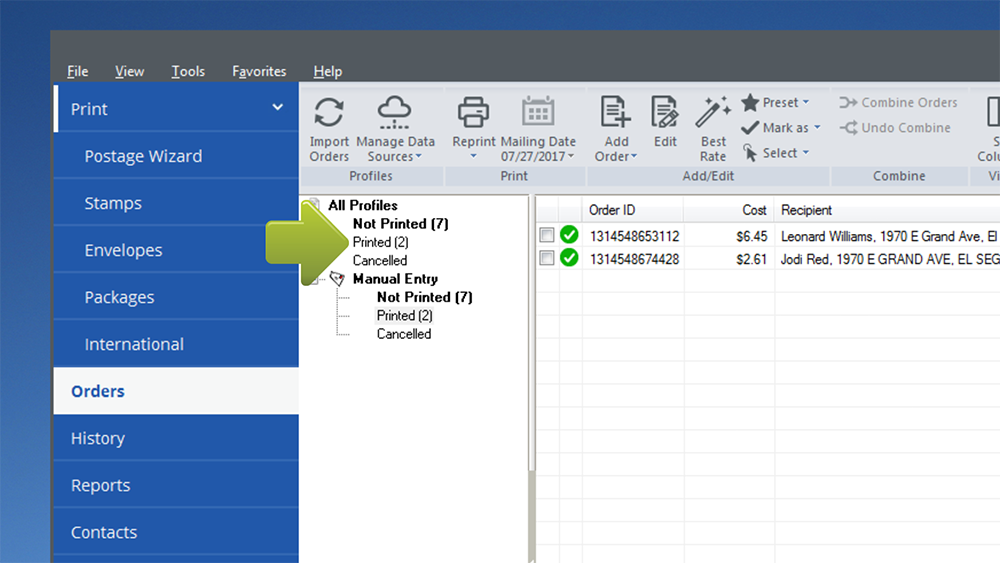Sort by the Cost column header
The image size is (1000, 563).
coord(754,210)
